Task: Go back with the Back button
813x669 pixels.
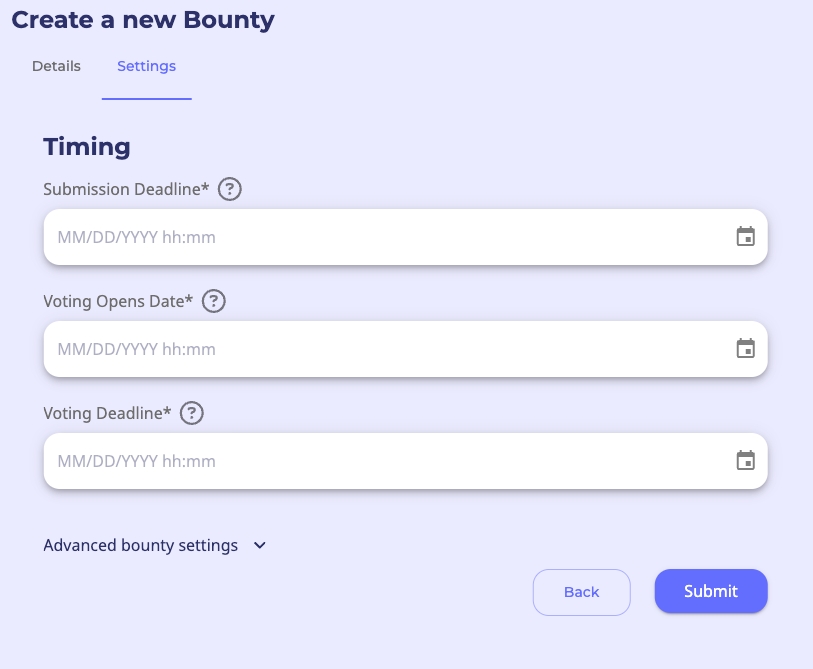Action: (581, 591)
